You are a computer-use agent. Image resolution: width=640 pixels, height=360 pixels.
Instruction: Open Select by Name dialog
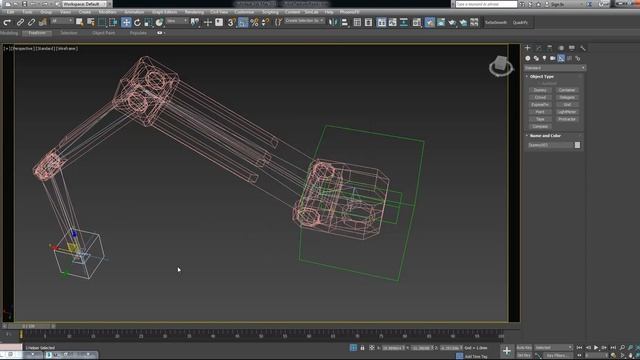point(91,22)
